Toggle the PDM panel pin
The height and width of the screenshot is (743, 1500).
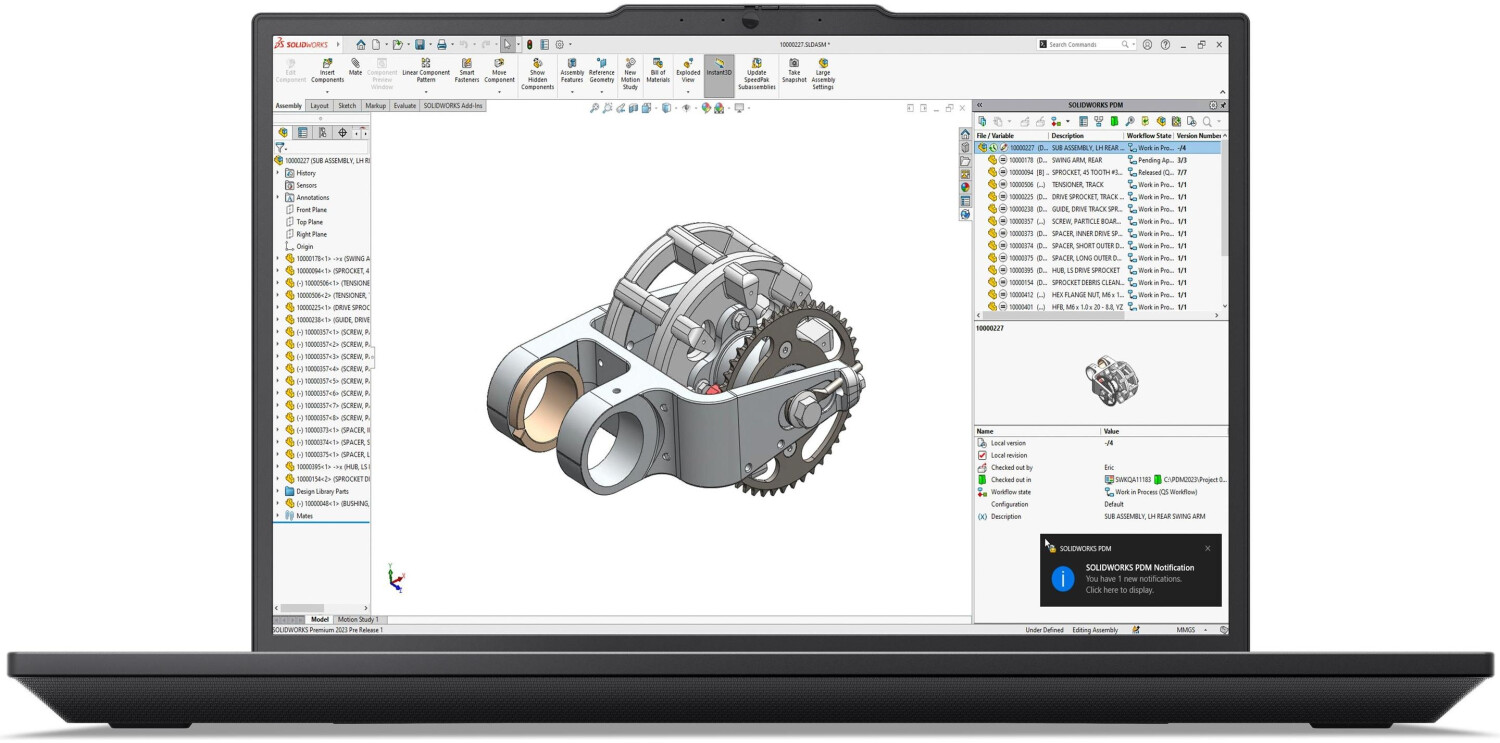tap(1223, 105)
